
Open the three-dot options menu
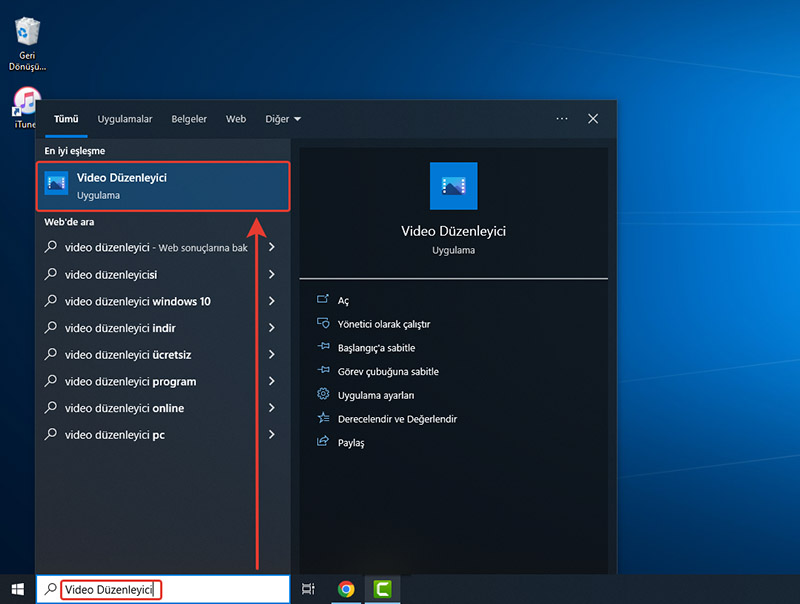pos(562,119)
